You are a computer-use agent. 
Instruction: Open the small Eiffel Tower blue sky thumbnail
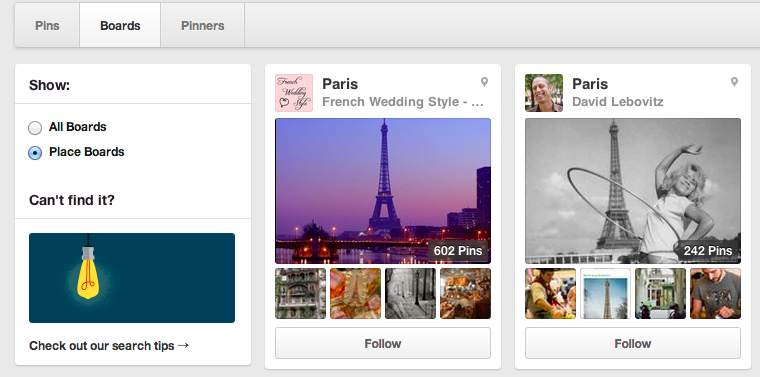[x=605, y=294]
